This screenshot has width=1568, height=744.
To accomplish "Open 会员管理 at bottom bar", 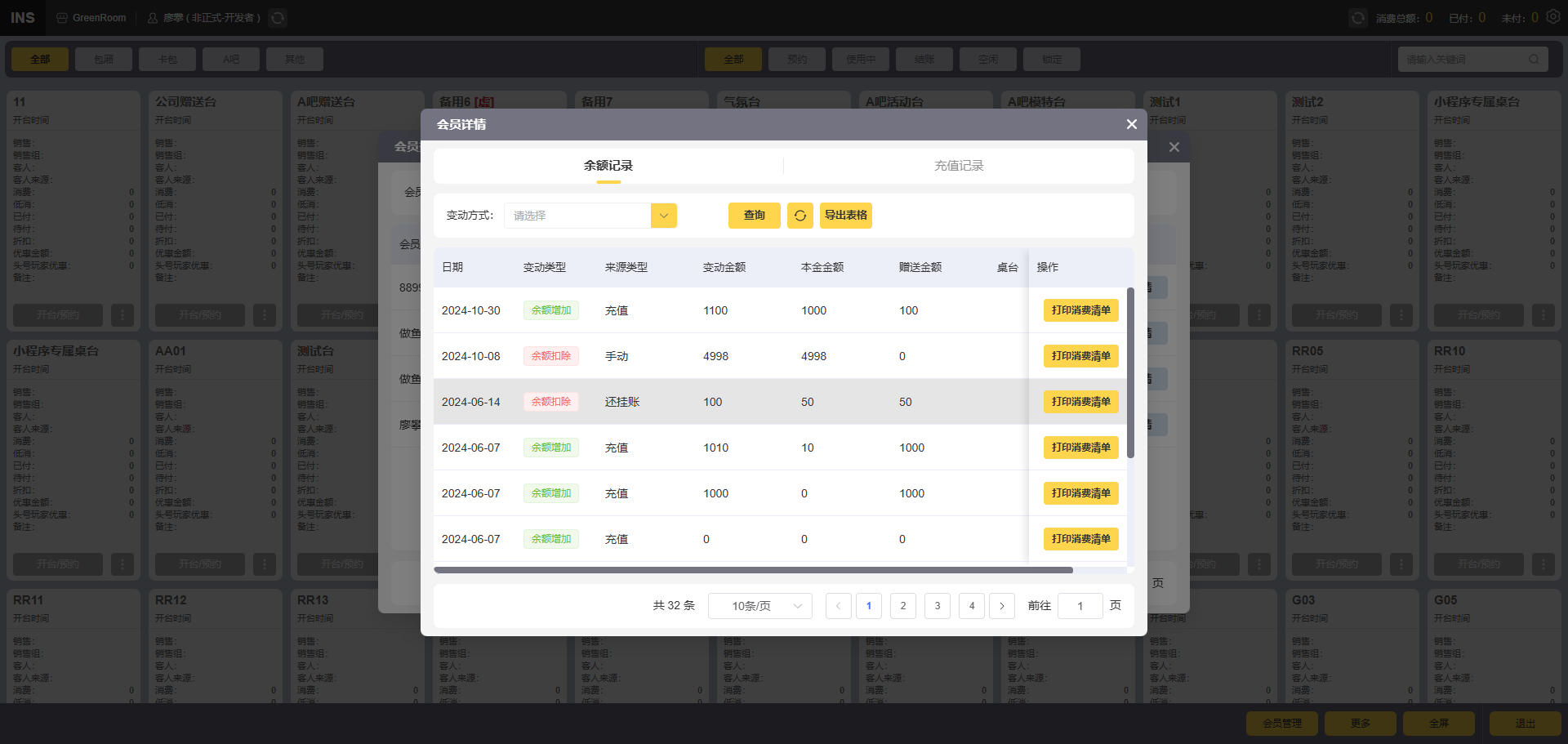I will coord(1282,724).
